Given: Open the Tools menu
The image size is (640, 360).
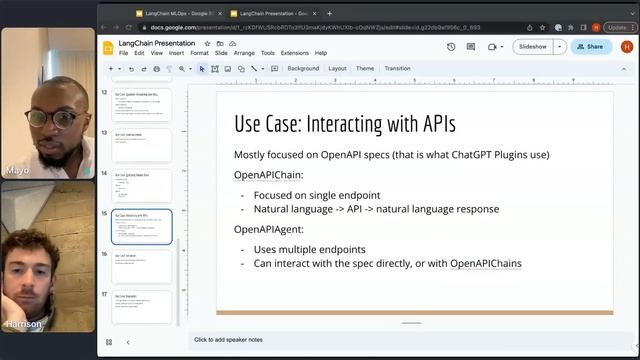Looking at the screenshot, I should (268, 53).
